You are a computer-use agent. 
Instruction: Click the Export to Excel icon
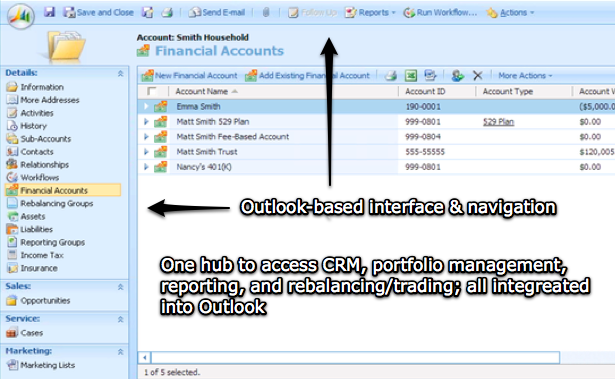pyautogui.click(x=411, y=75)
